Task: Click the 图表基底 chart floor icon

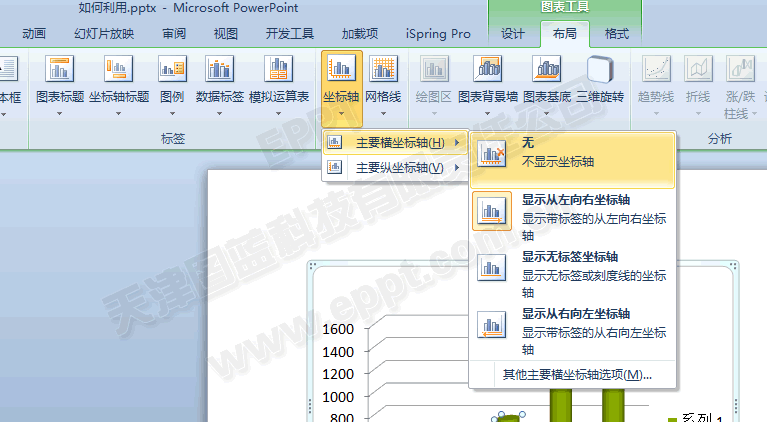Action: tap(546, 68)
